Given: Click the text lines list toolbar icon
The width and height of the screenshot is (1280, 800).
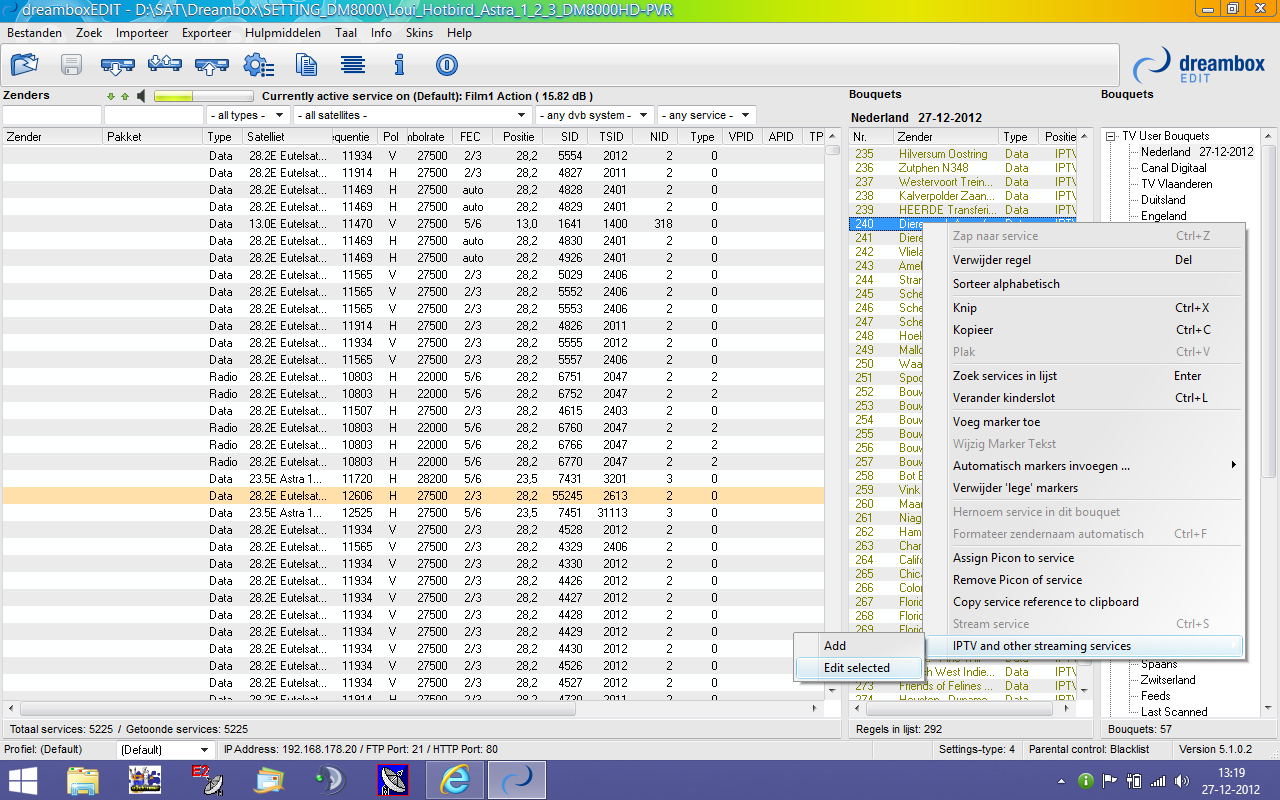Looking at the screenshot, I should [x=352, y=66].
